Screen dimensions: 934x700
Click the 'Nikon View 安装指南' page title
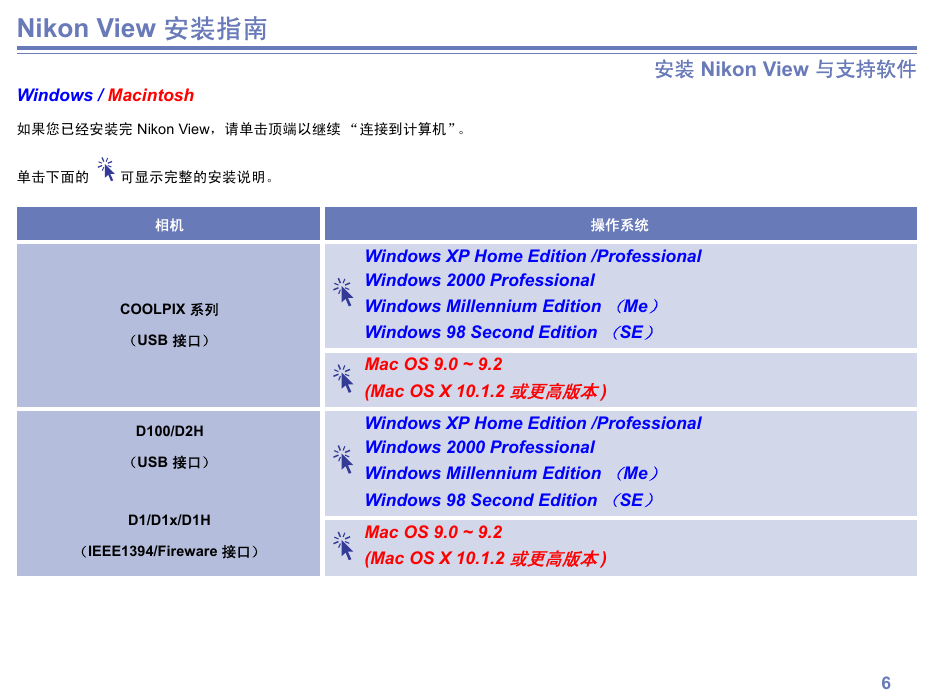click(142, 28)
